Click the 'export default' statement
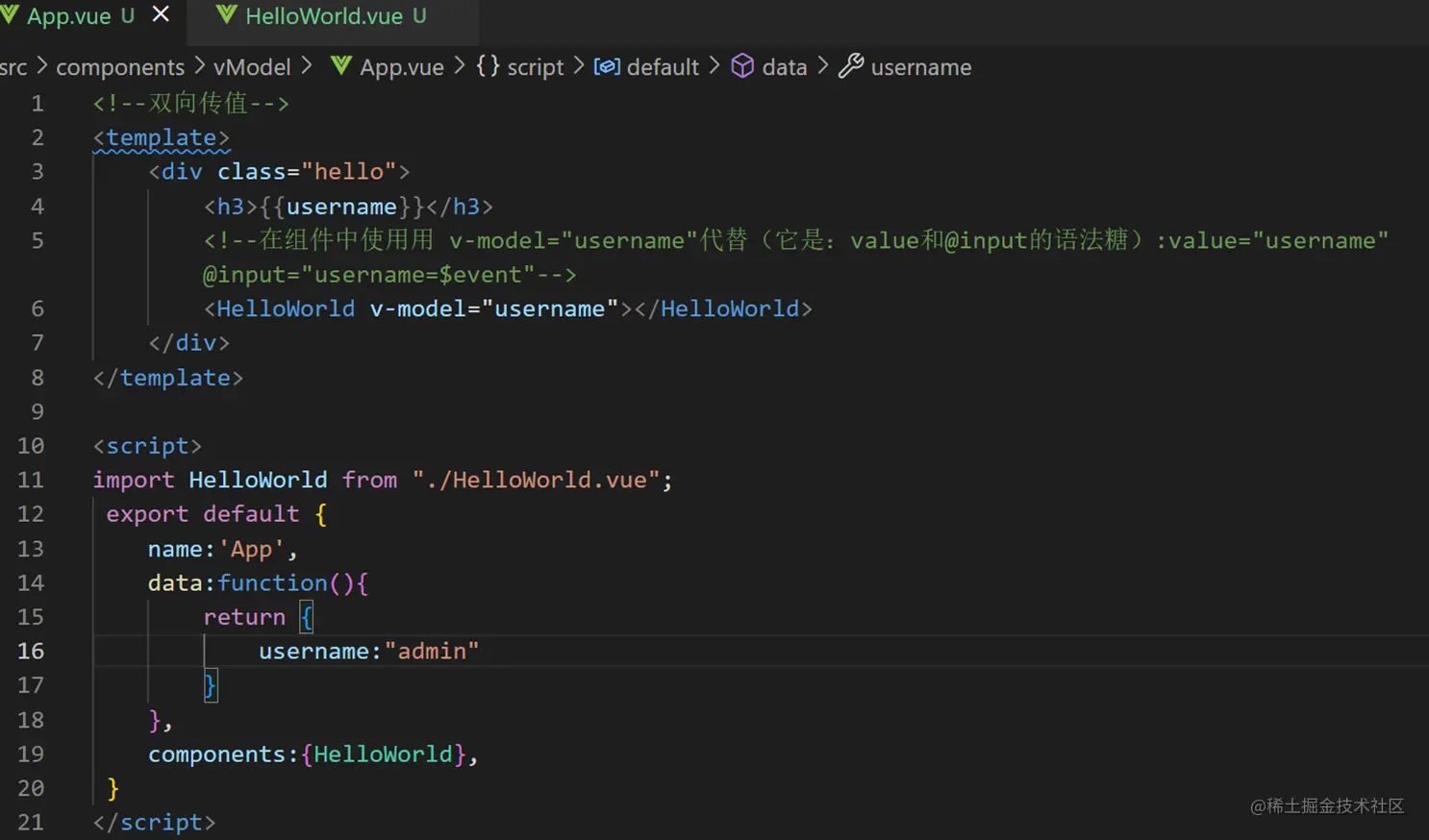1429x840 pixels. [203, 514]
